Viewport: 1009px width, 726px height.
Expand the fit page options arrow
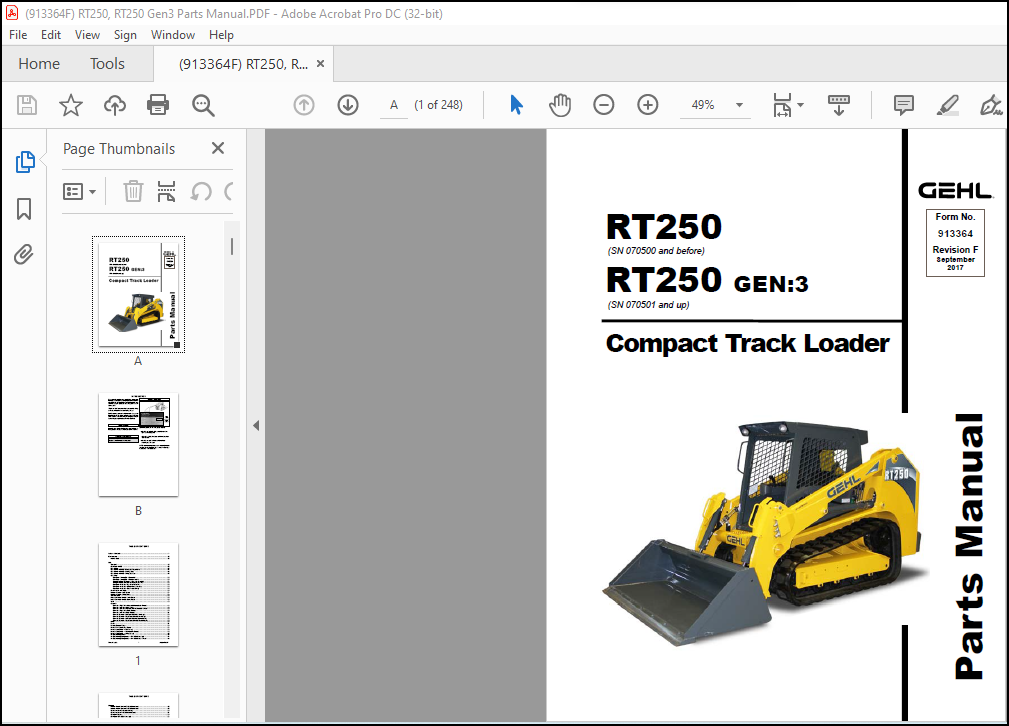(x=801, y=105)
